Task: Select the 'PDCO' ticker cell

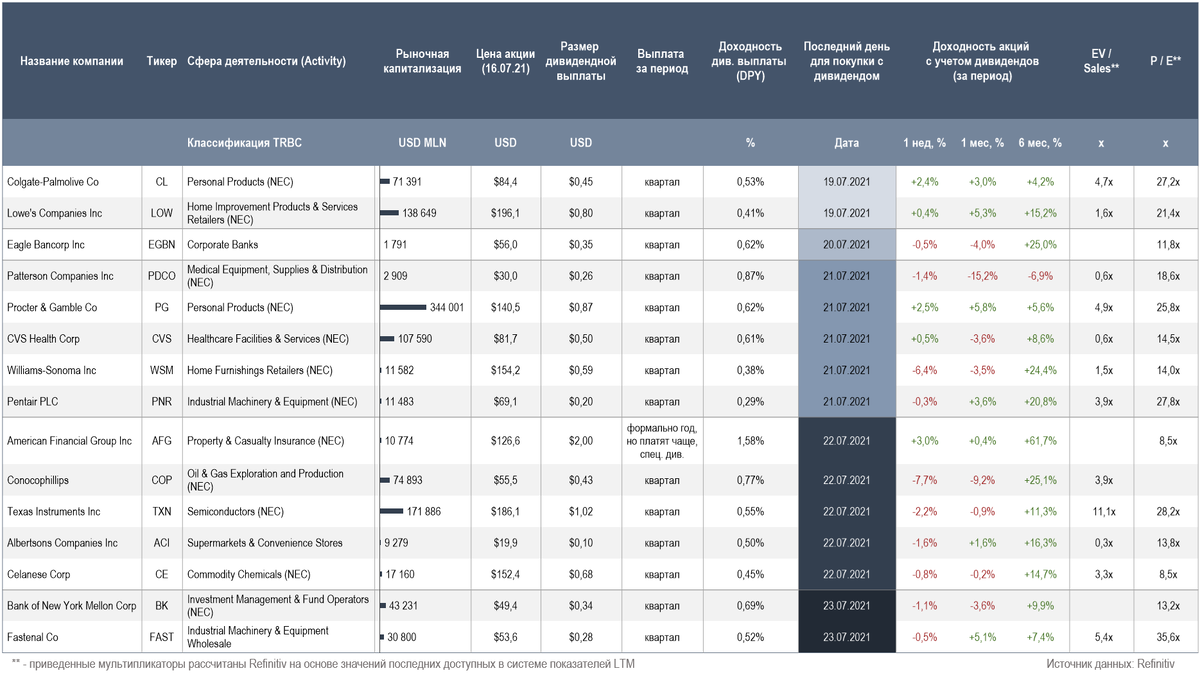Action: coord(162,276)
